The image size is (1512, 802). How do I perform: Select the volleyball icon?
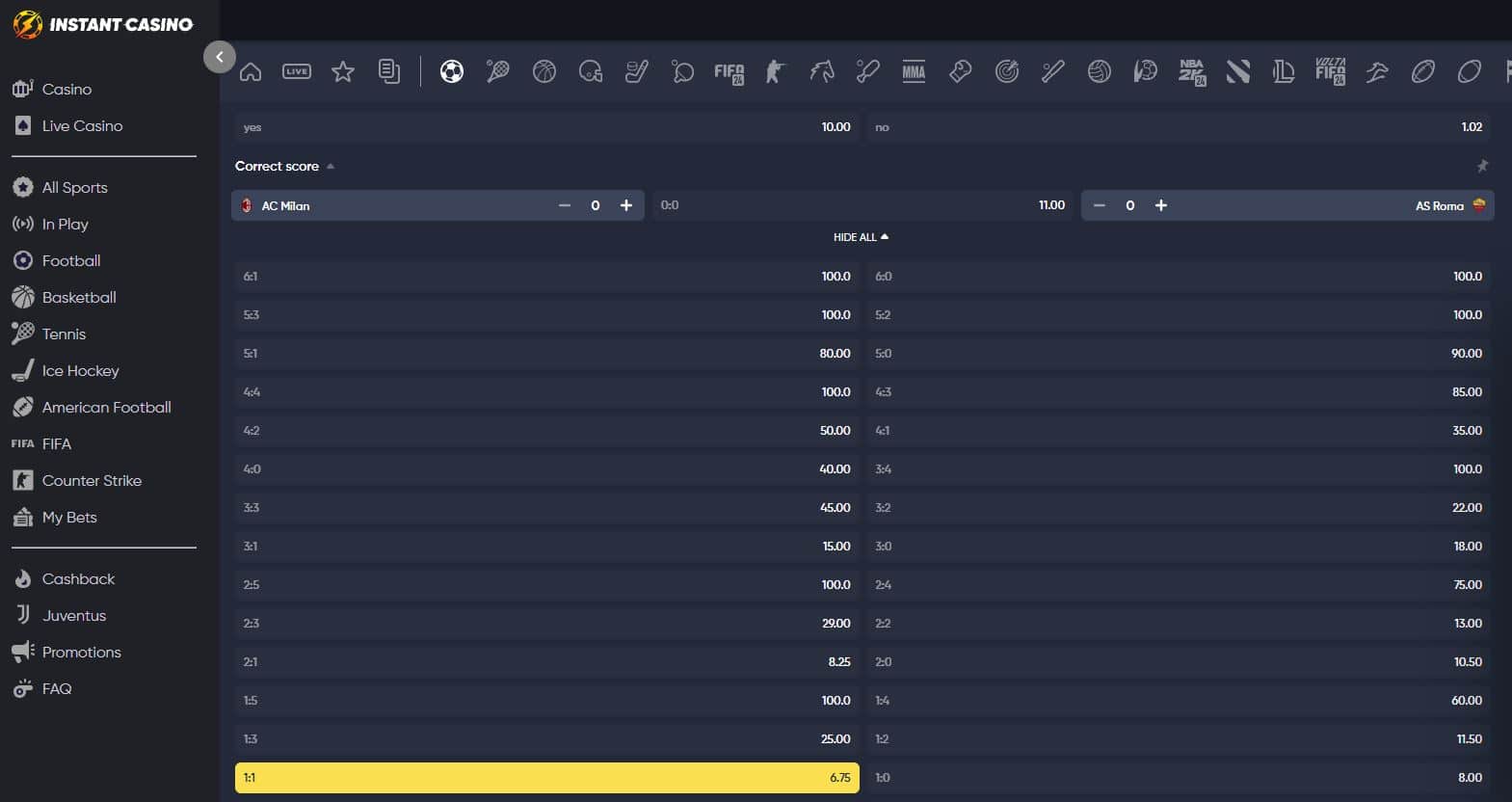(1100, 71)
